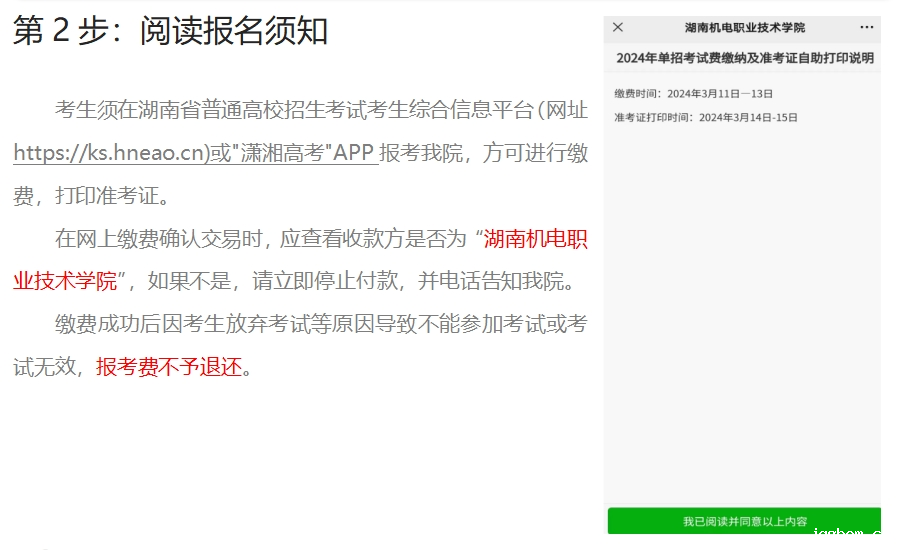Open the three-dot more options menu

[866, 28]
